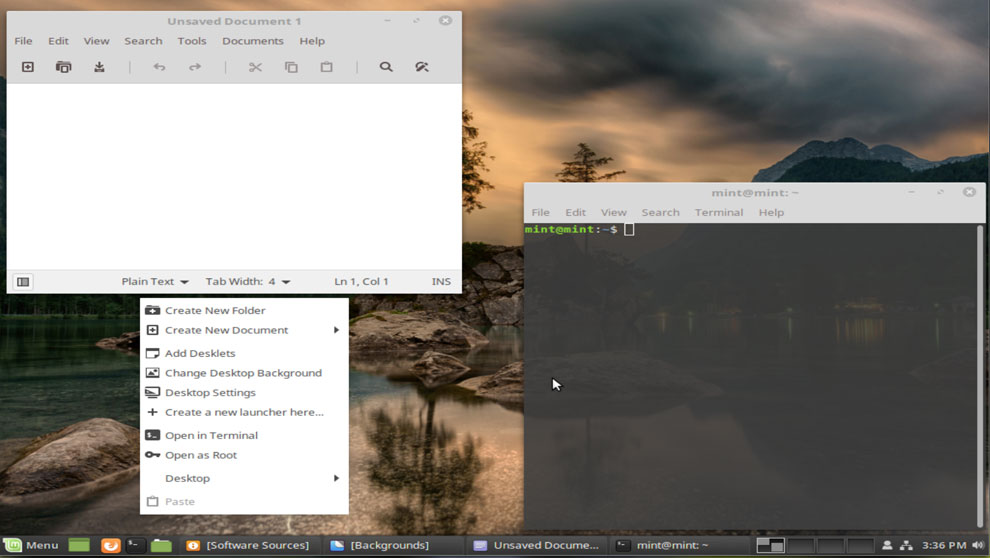Open sound volume applet
The height and width of the screenshot is (558, 990).
tap(979, 545)
